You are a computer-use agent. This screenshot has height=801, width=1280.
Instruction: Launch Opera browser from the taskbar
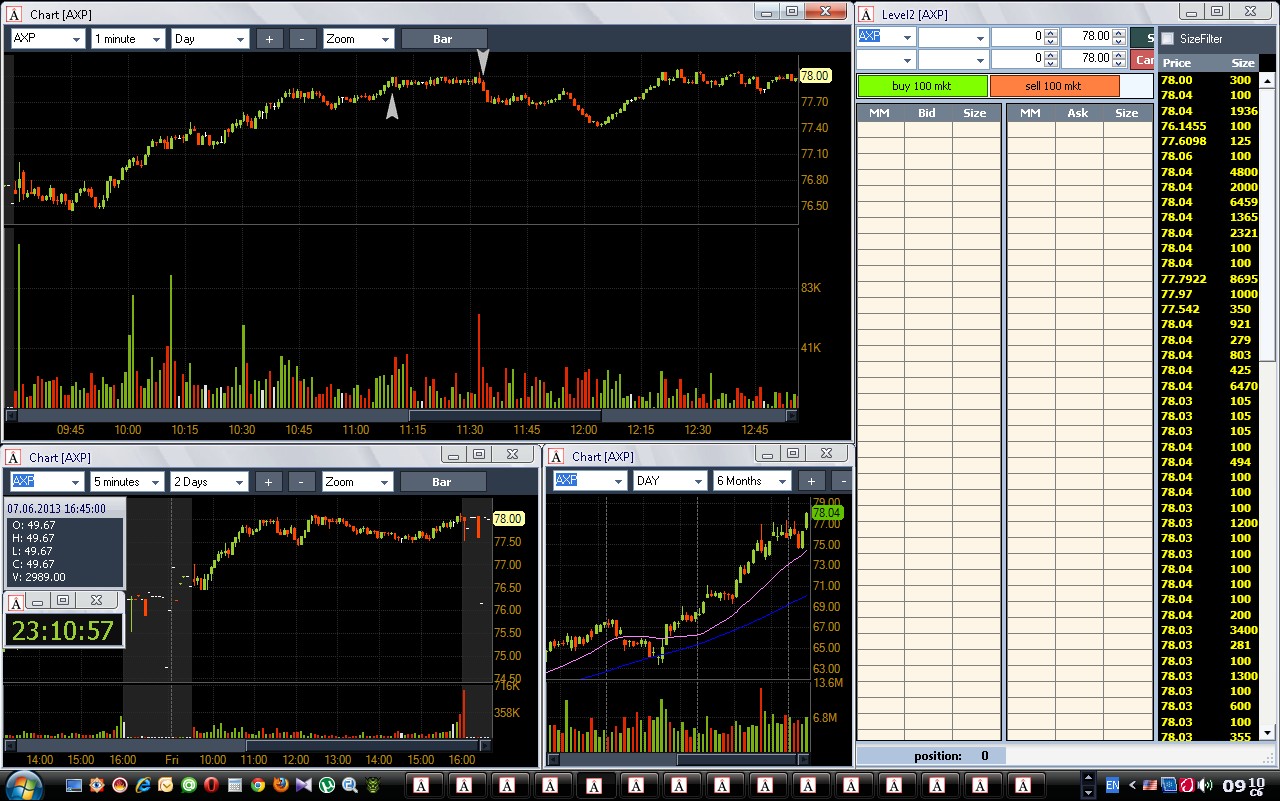coord(211,785)
